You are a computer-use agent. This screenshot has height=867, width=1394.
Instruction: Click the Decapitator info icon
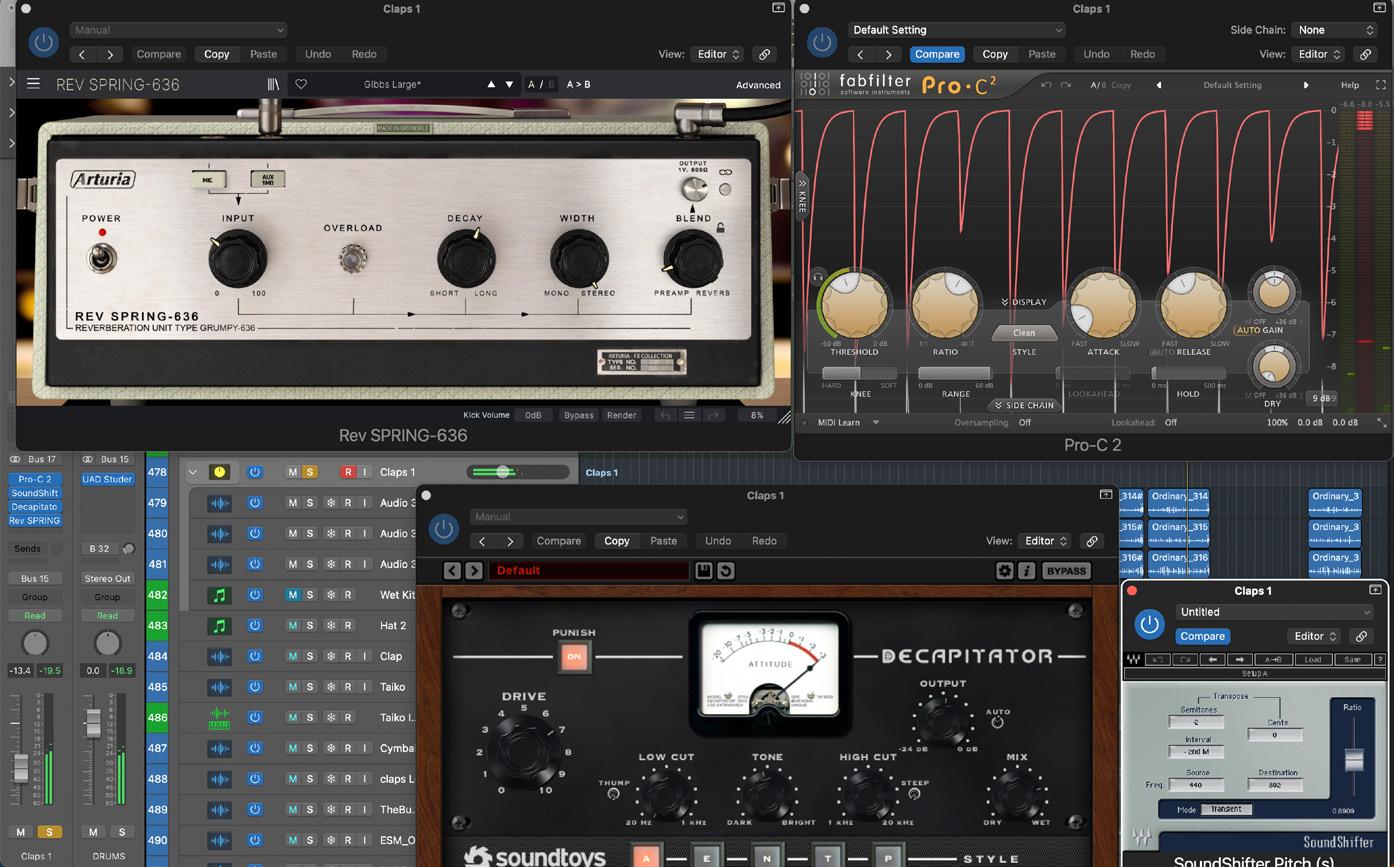coord(1026,570)
